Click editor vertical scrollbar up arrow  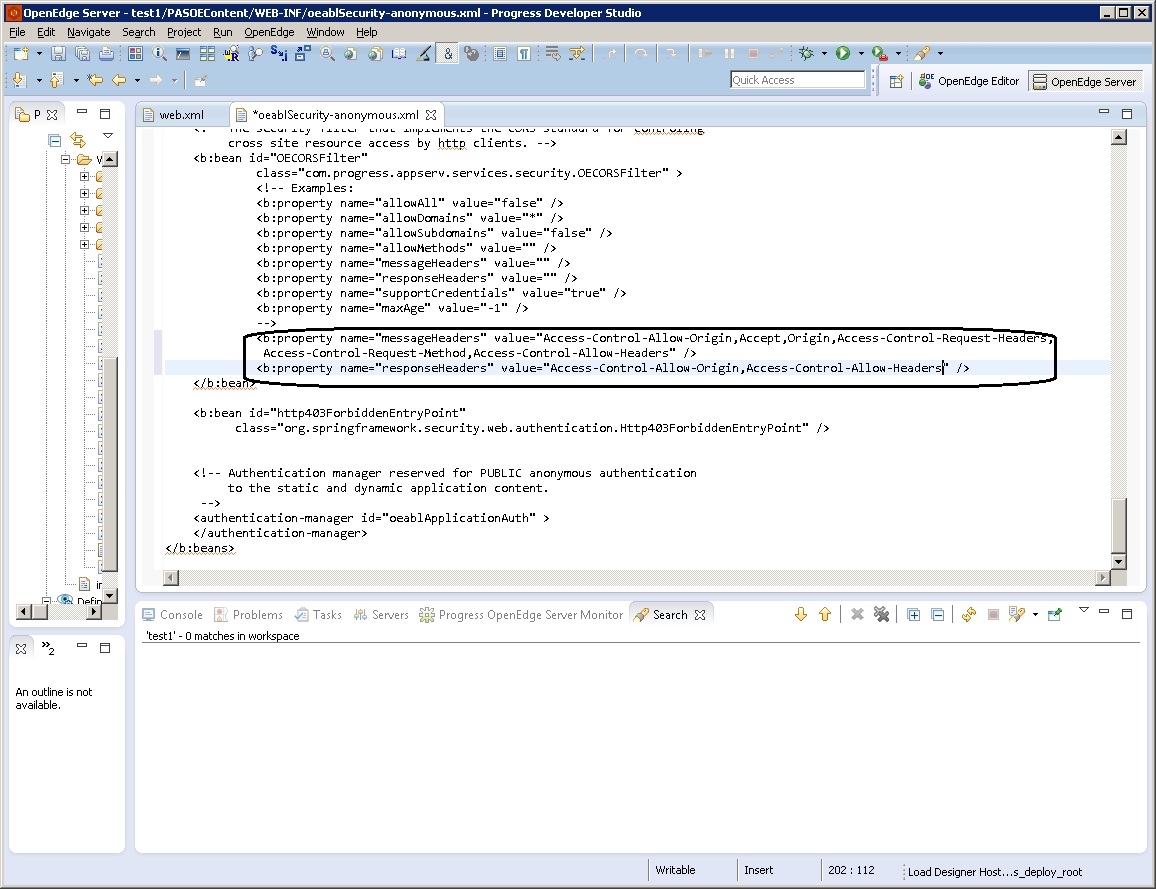pos(1118,137)
